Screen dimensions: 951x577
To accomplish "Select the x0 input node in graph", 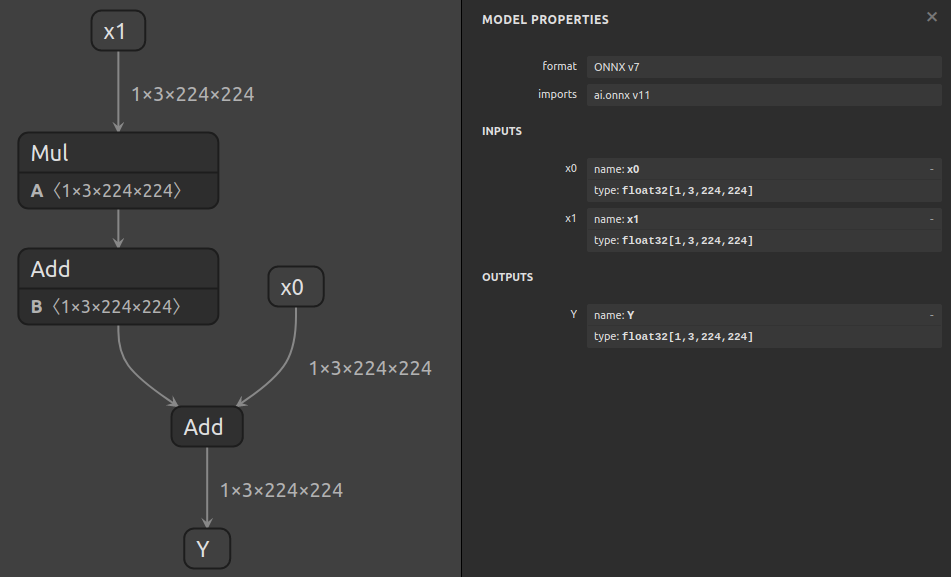I will (x=296, y=288).
